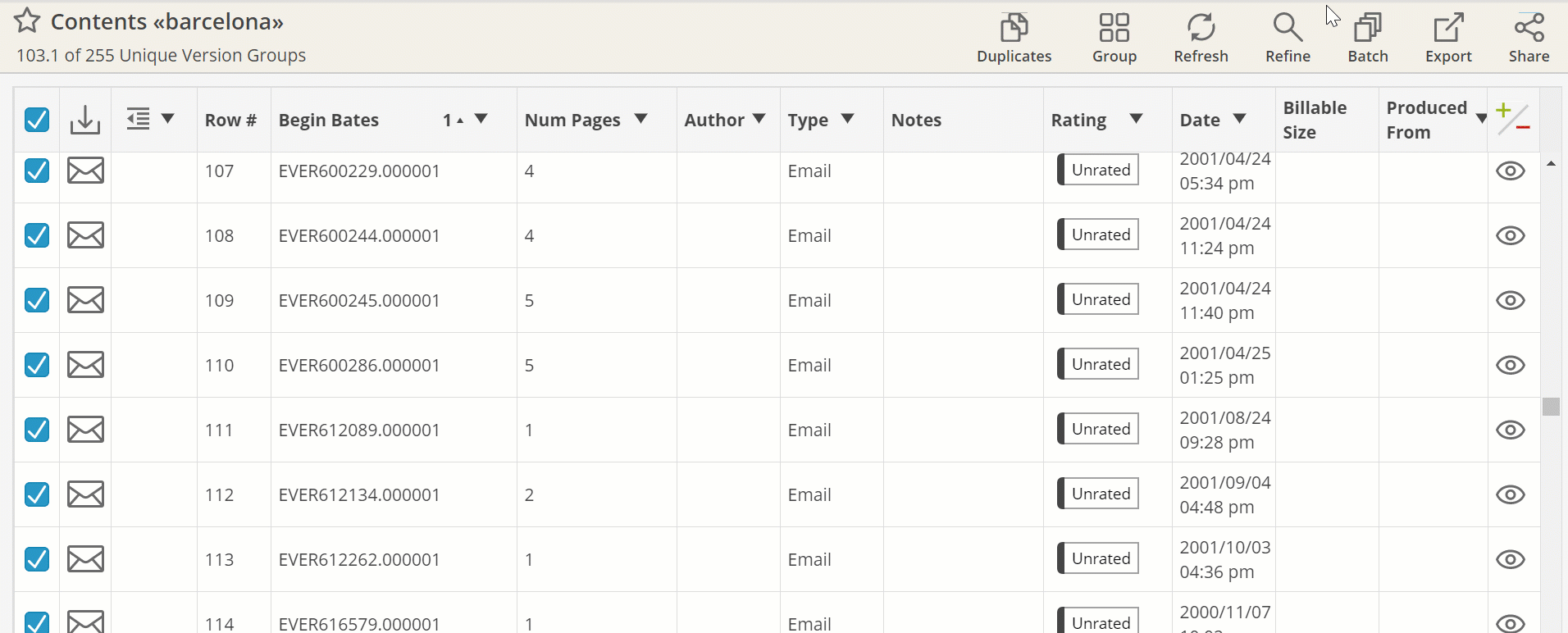The width and height of the screenshot is (1568, 633).
Task: Uncheck the checkbox for row 113
Action: pyautogui.click(x=37, y=559)
